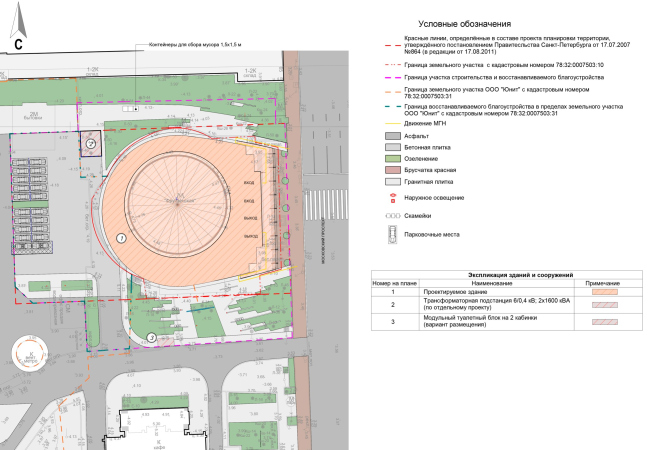This screenshot has width=651, height=450.
Task: Click the circled number 3 toilet block marker
Action: coord(150,338)
